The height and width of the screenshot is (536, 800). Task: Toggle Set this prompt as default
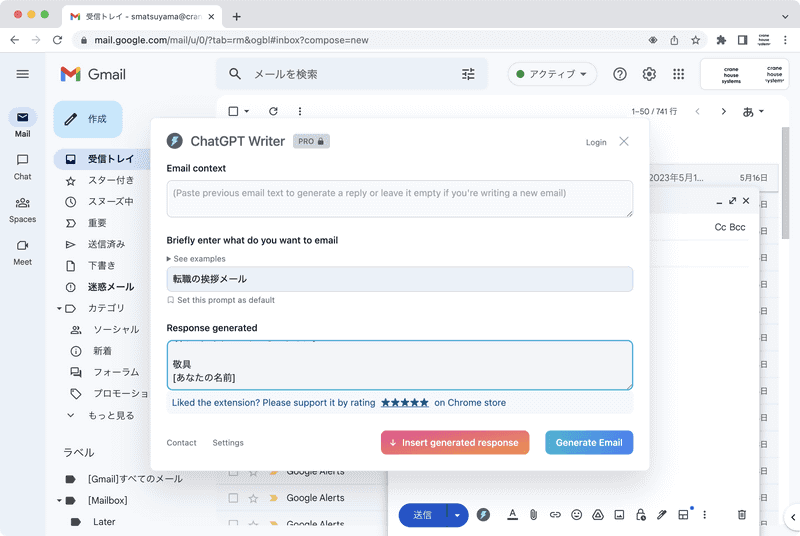(x=221, y=300)
